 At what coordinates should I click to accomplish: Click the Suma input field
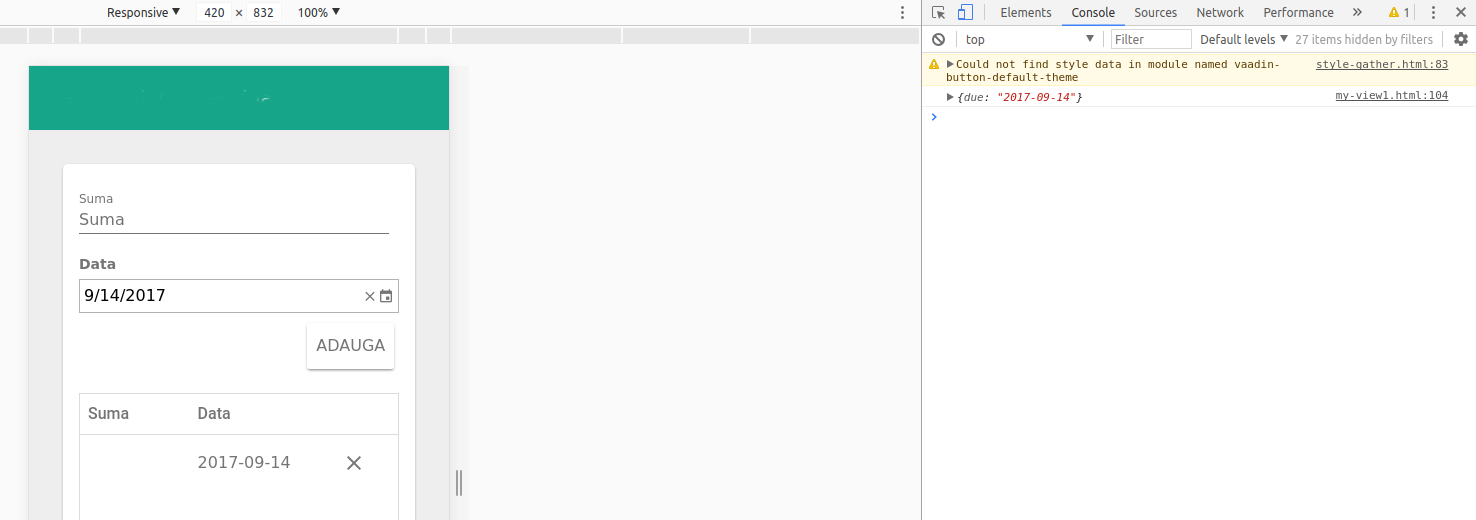pyautogui.click(x=234, y=220)
